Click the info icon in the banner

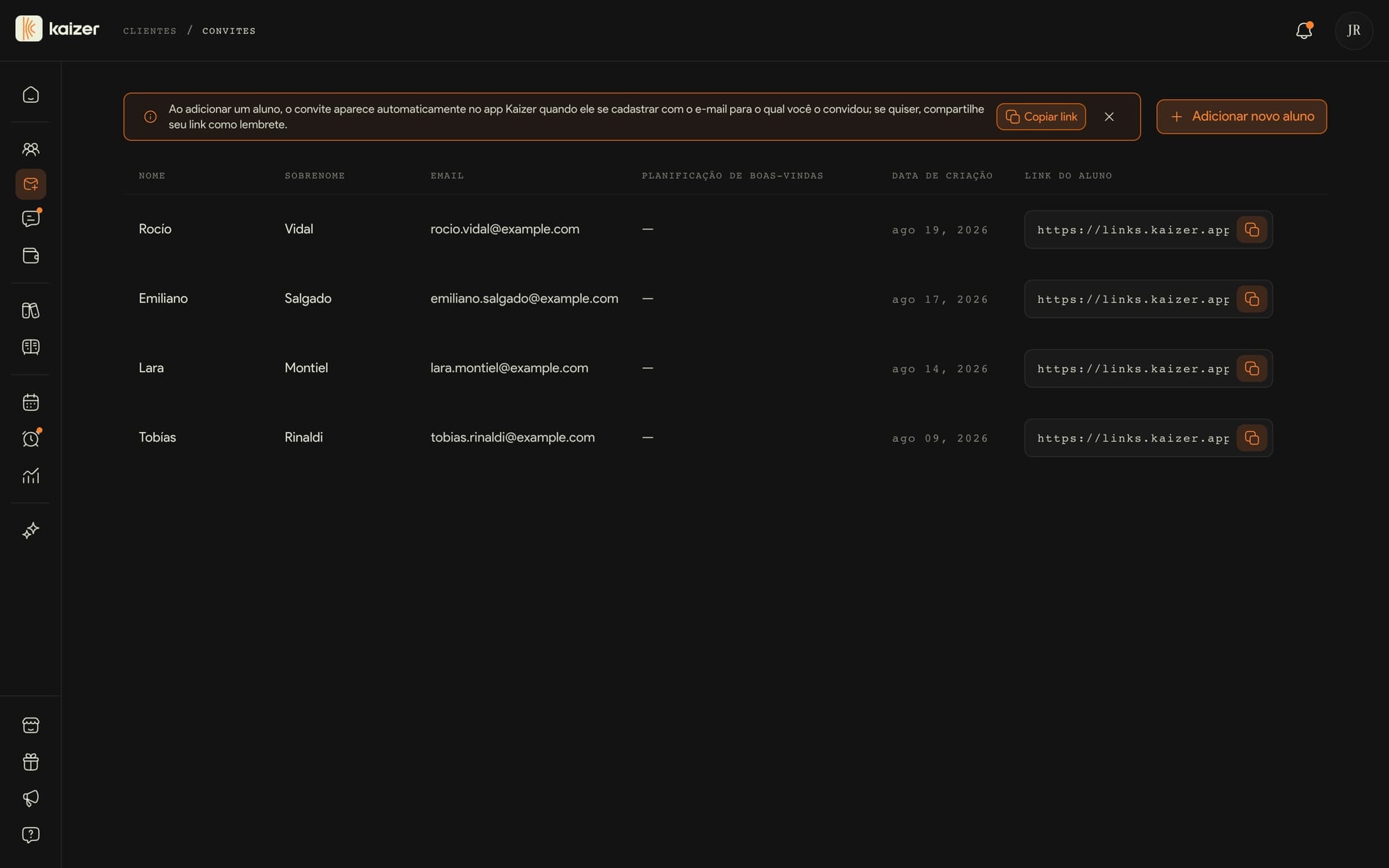pyautogui.click(x=150, y=117)
